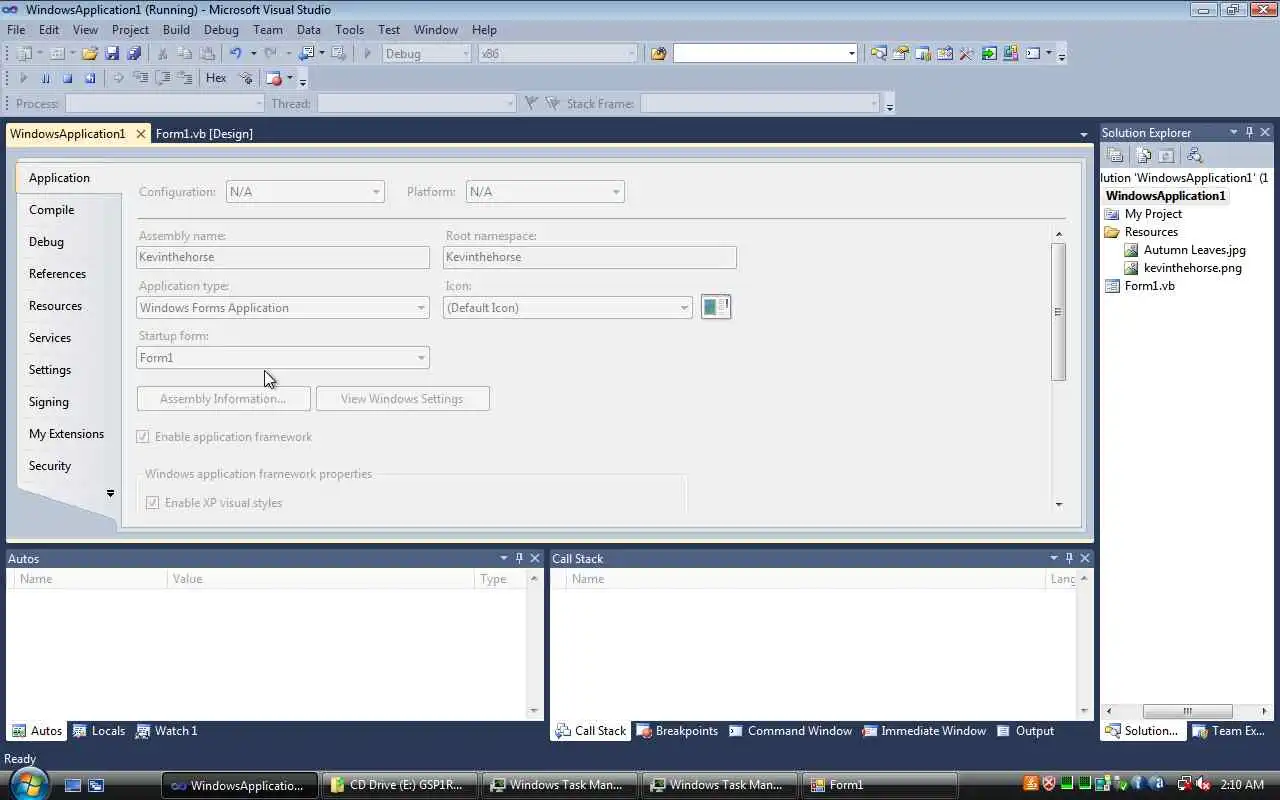The width and height of the screenshot is (1280, 800).
Task: Click the Paste clipboard icon
Action: click(207, 53)
